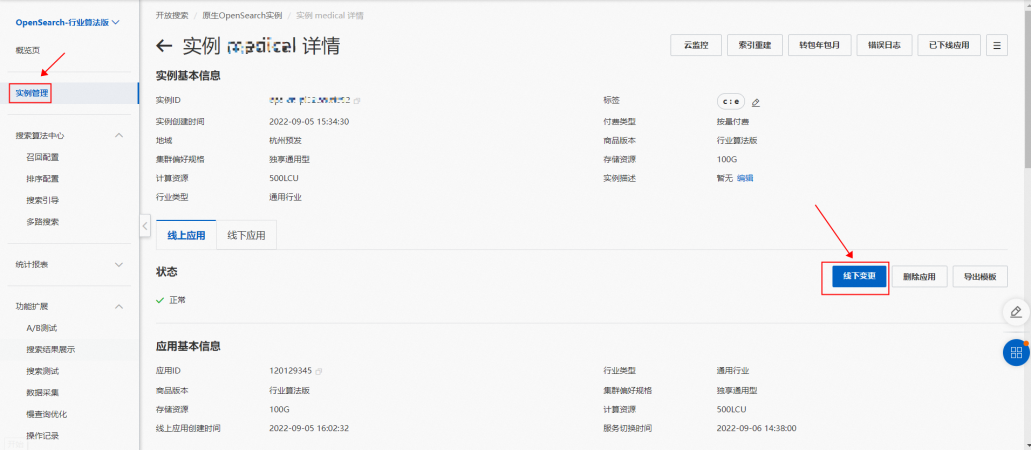Image resolution: width=1031 pixels, height=450 pixels.
Task: Click the 导出模板 button
Action: tap(980, 276)
